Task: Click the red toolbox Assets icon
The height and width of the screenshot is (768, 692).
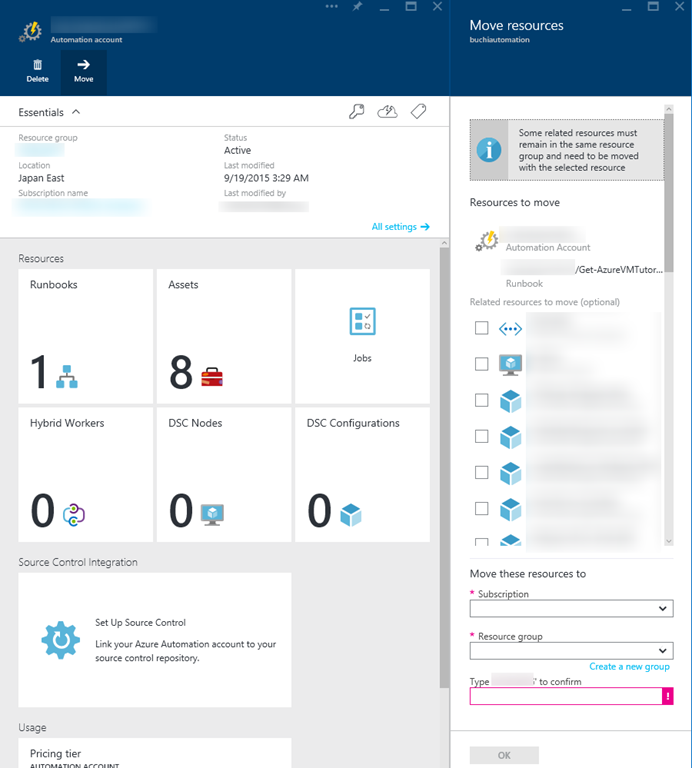Action: pos(212,377)
